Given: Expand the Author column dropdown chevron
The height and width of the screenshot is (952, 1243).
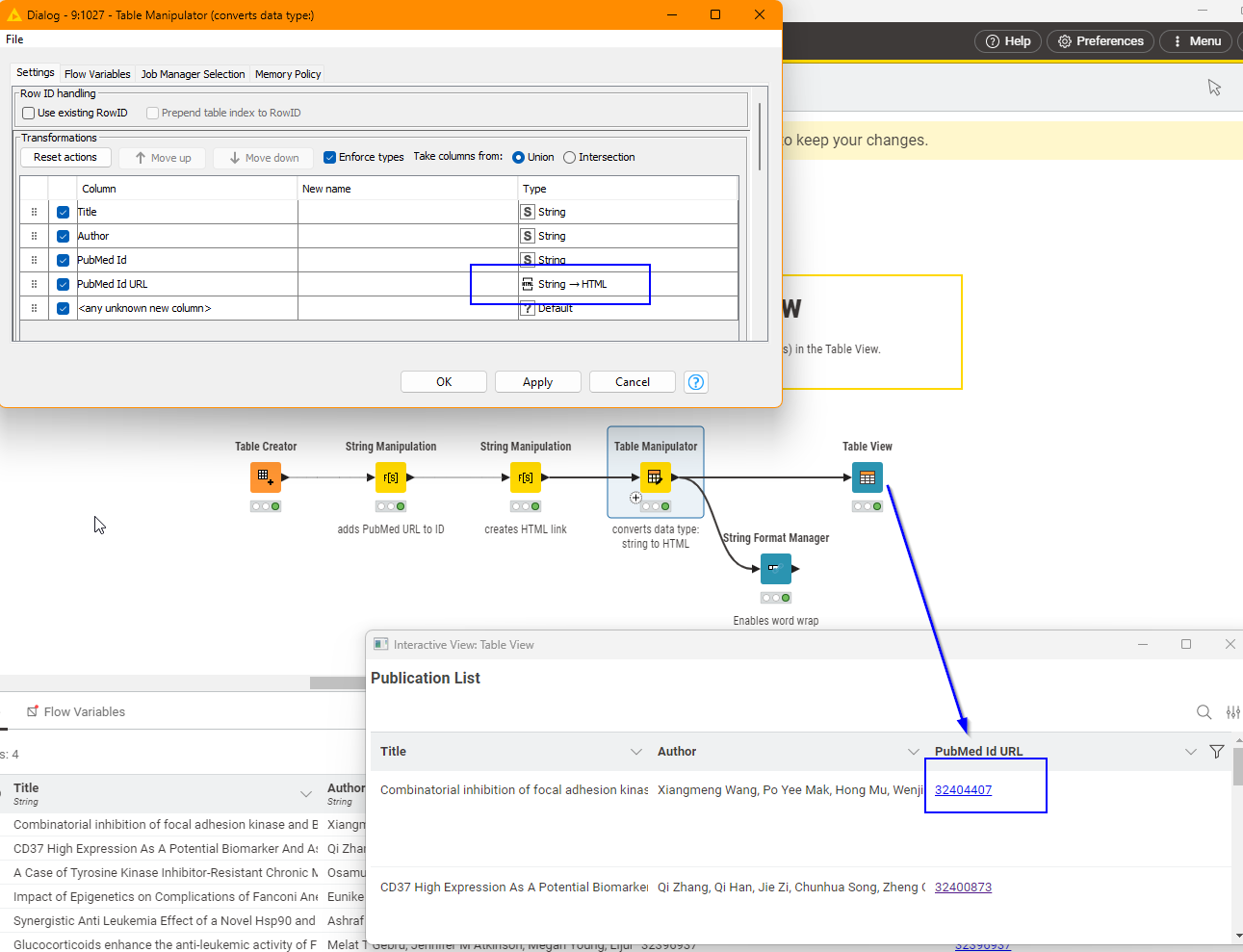Looking at the screenshot, I should 914,752.
